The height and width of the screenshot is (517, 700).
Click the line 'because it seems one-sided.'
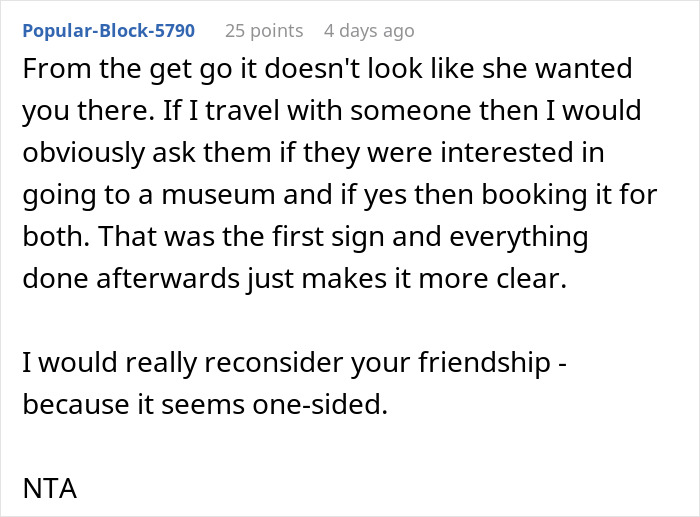point(203,405)
